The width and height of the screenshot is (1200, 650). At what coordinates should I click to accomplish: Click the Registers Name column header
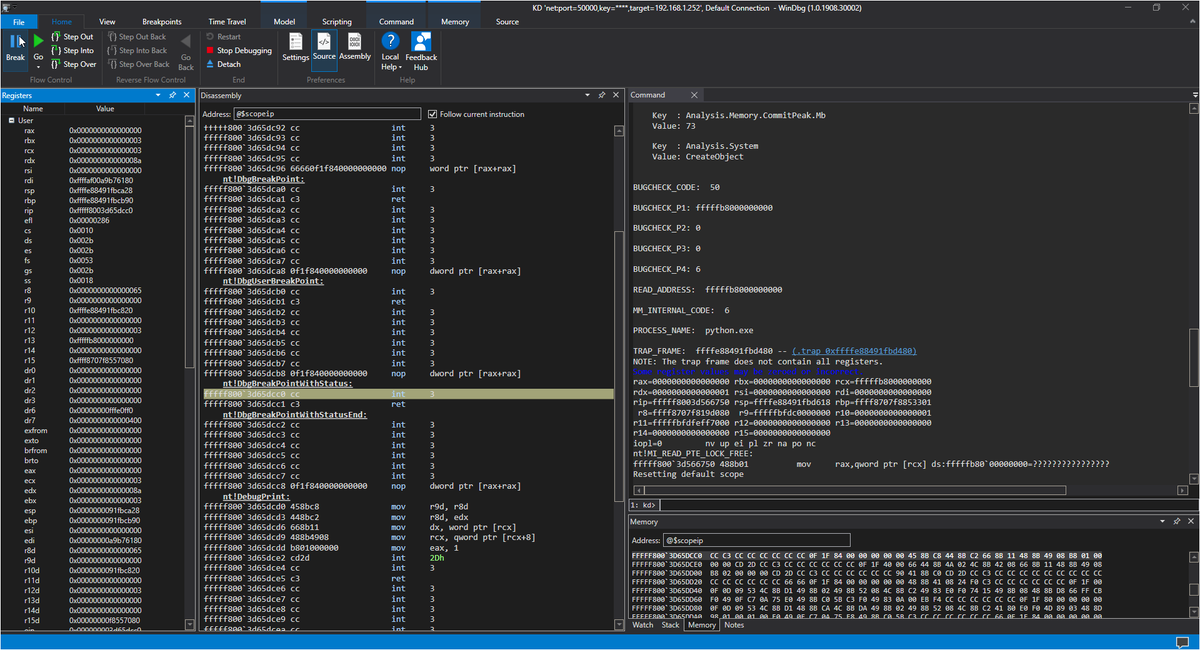point(33,108)
